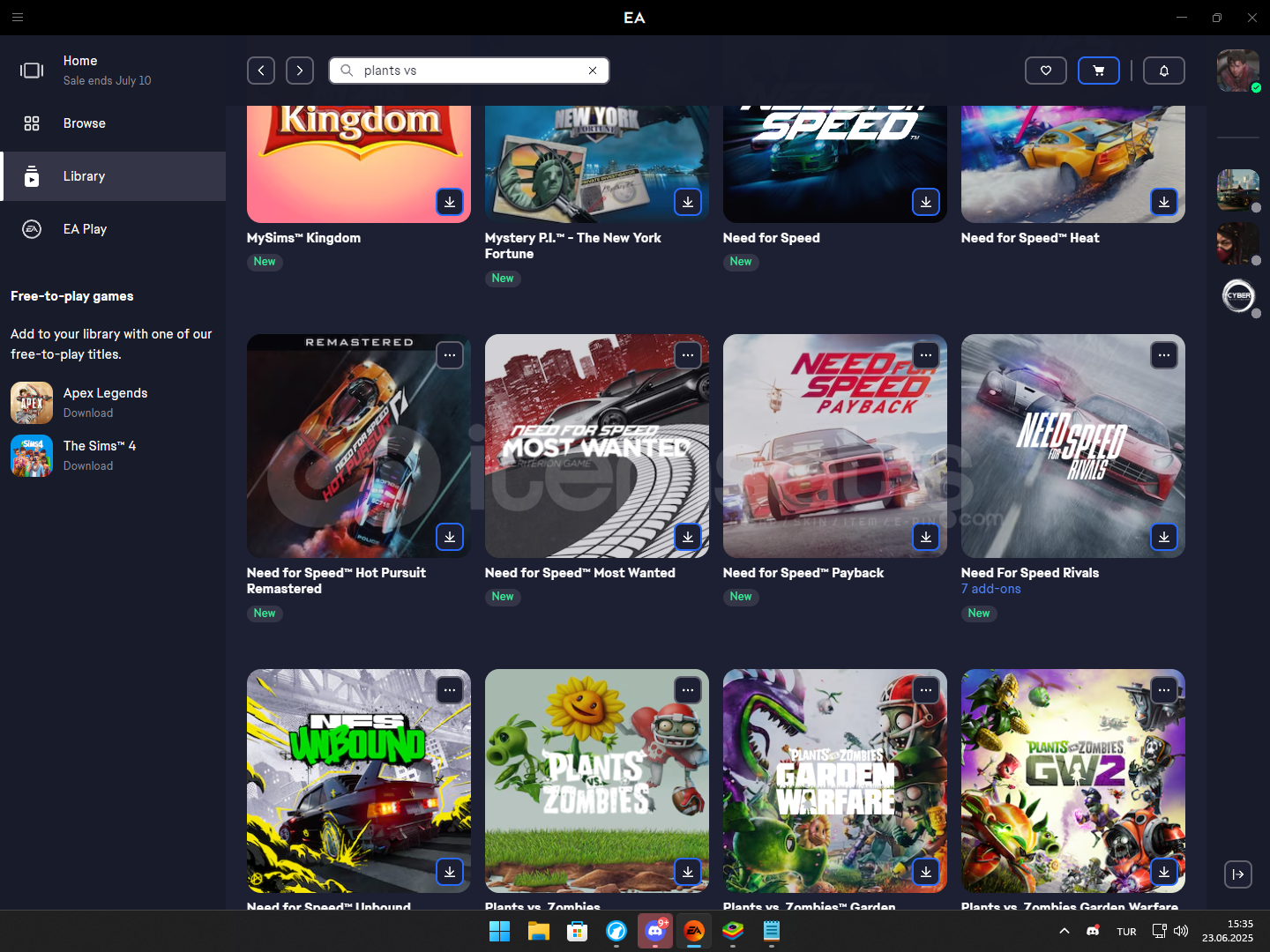Download MySims Kingdom
The image size is (1270, 952).
450,202
